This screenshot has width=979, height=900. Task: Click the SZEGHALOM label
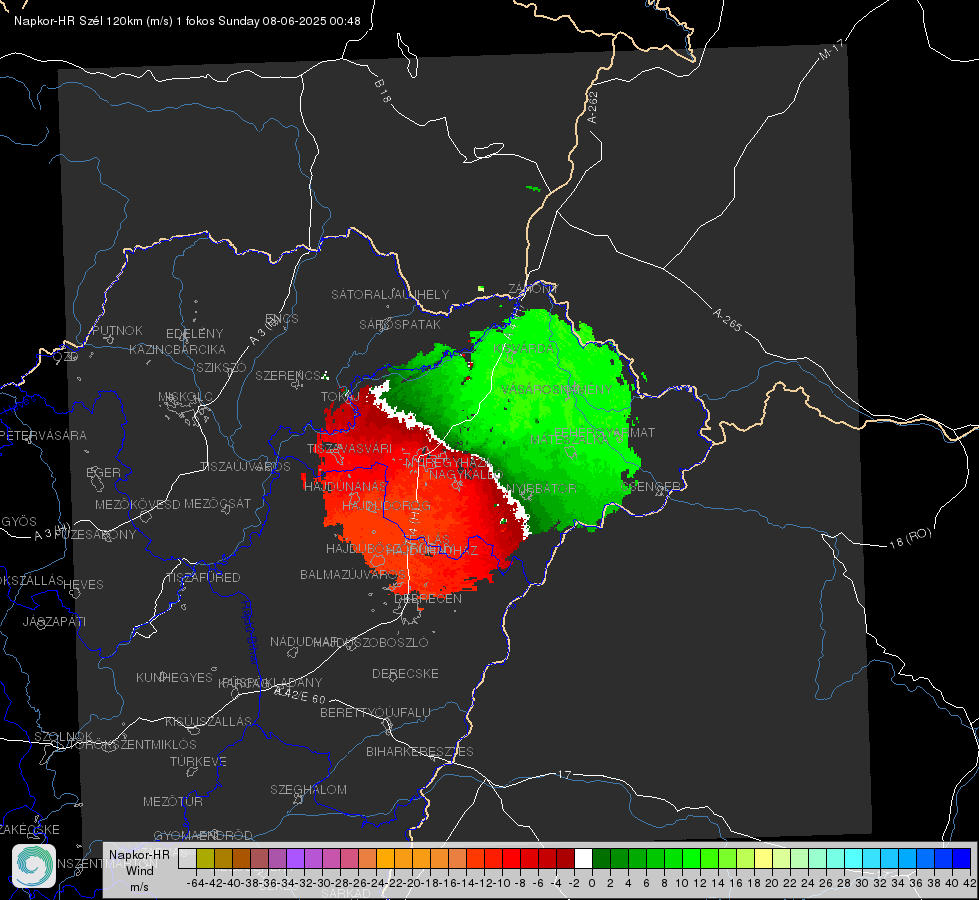308,789
